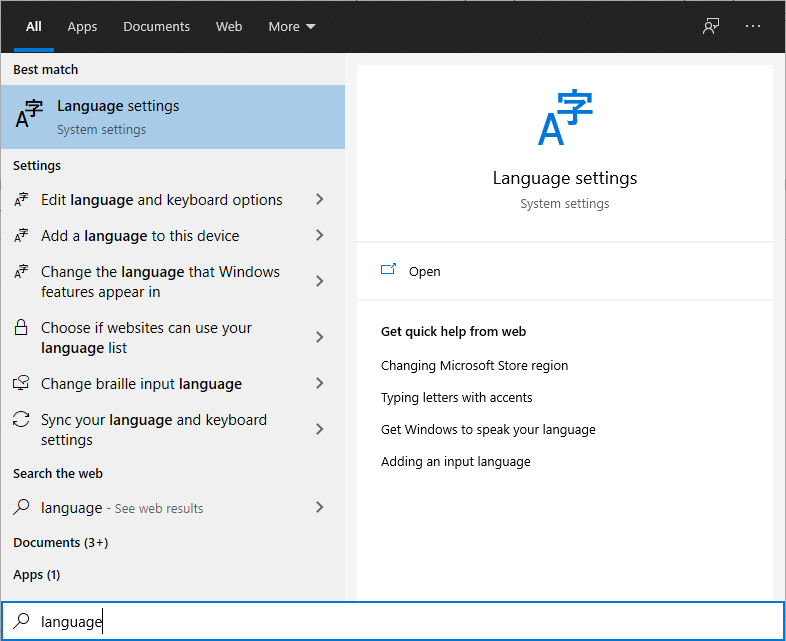The width and height of the screenshot is (786, 641).
Task: Switch to the Apps tab
Action: (x=82, y=27)
